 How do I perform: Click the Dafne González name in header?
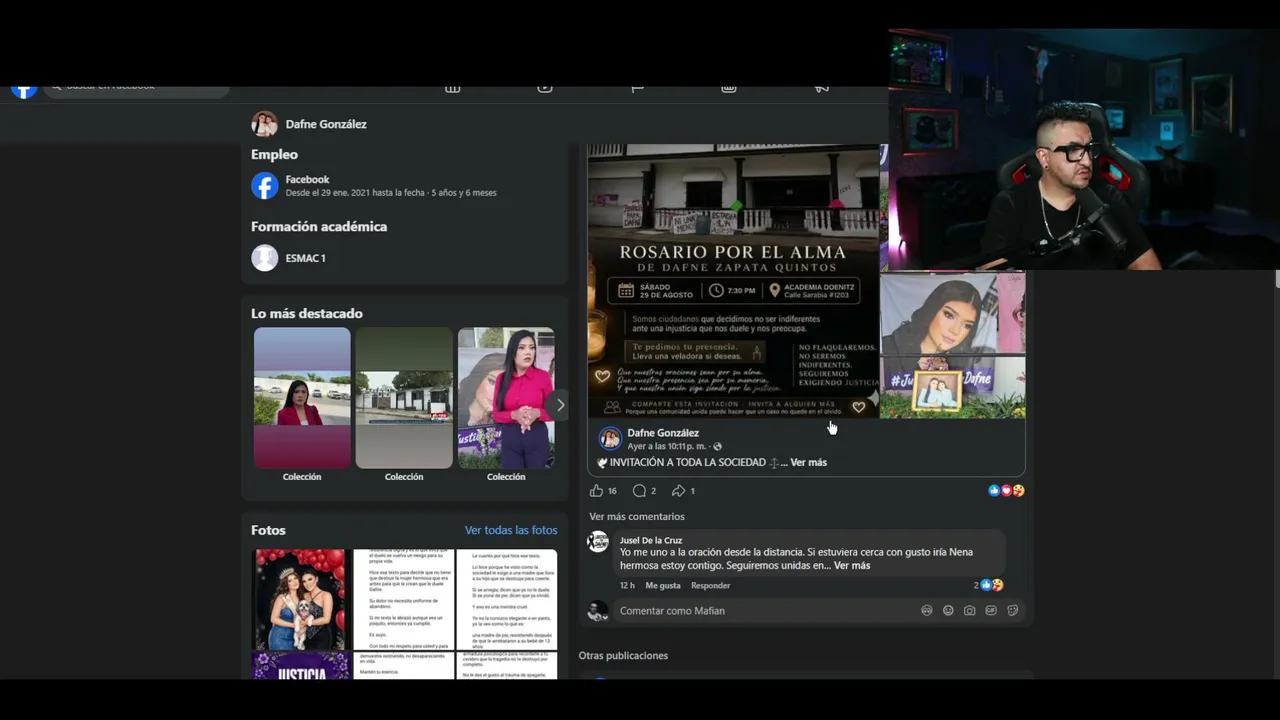coord(326,124)
